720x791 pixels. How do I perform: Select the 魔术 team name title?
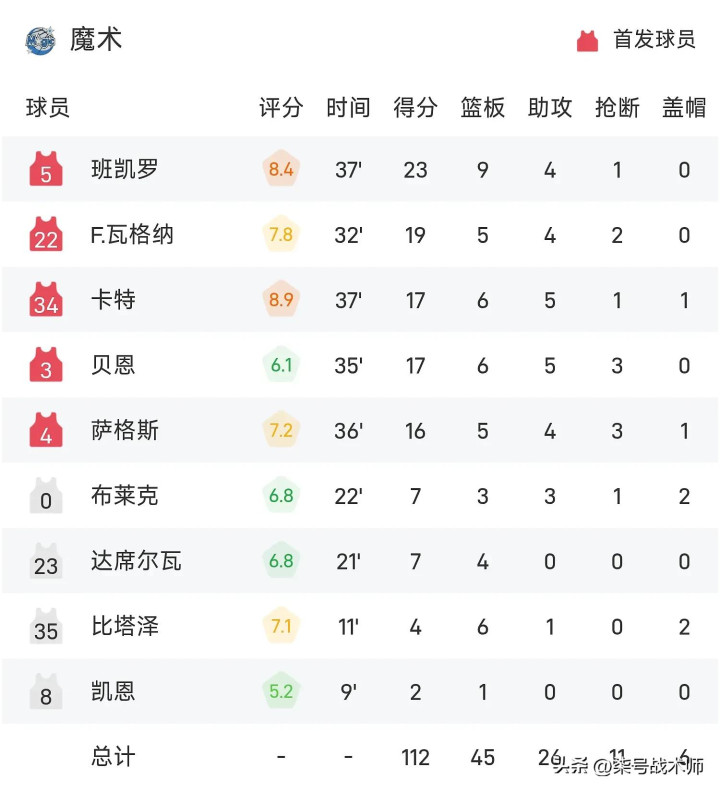[x=96, y=40]
